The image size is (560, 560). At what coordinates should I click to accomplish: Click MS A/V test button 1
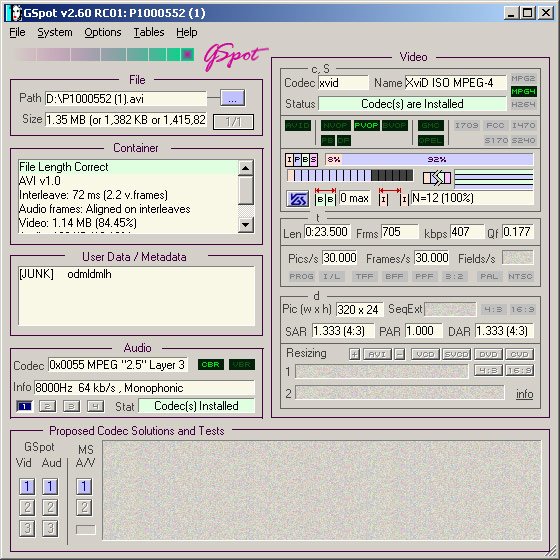[84, 486]
